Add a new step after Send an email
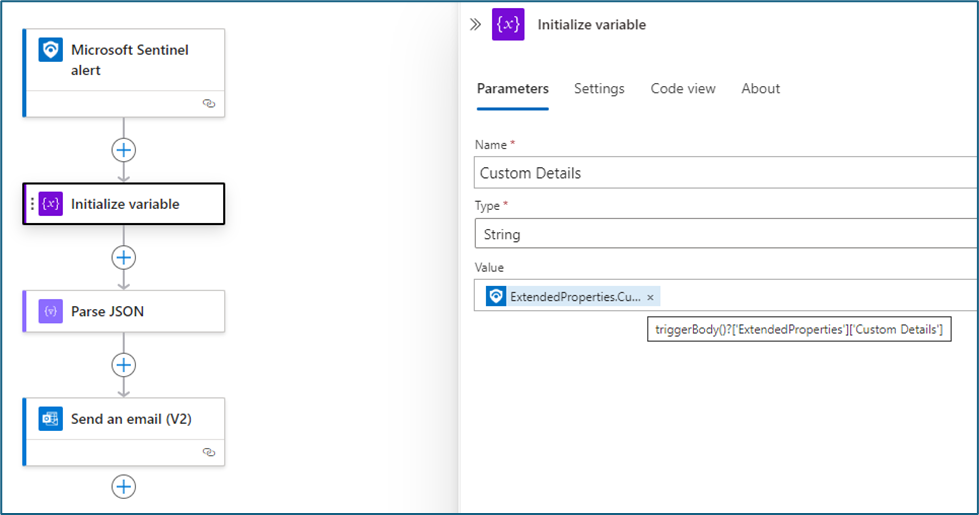Viewport: 979px width, 515px height. coord(123,487)
